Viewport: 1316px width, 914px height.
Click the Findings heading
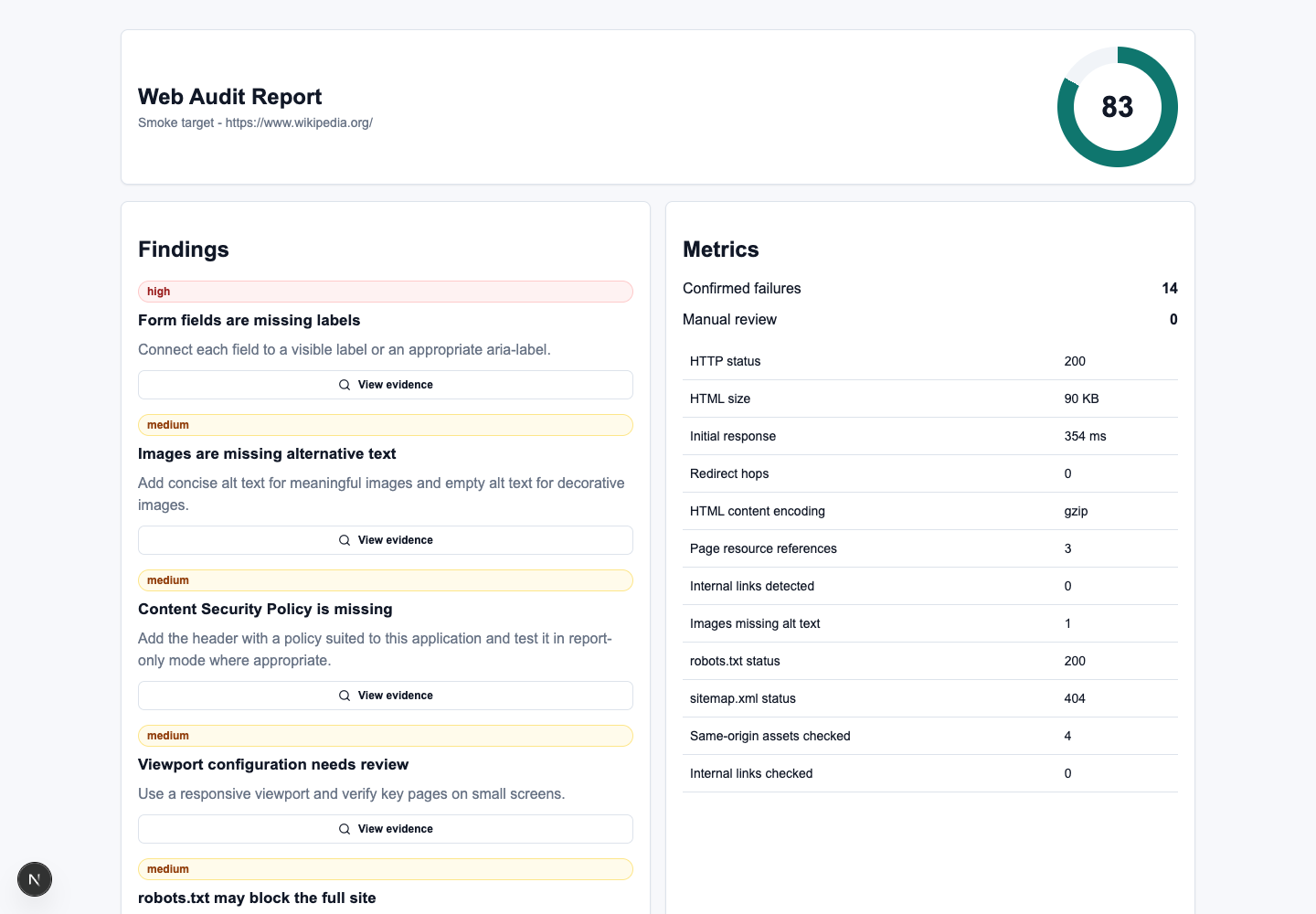(184, 250)
